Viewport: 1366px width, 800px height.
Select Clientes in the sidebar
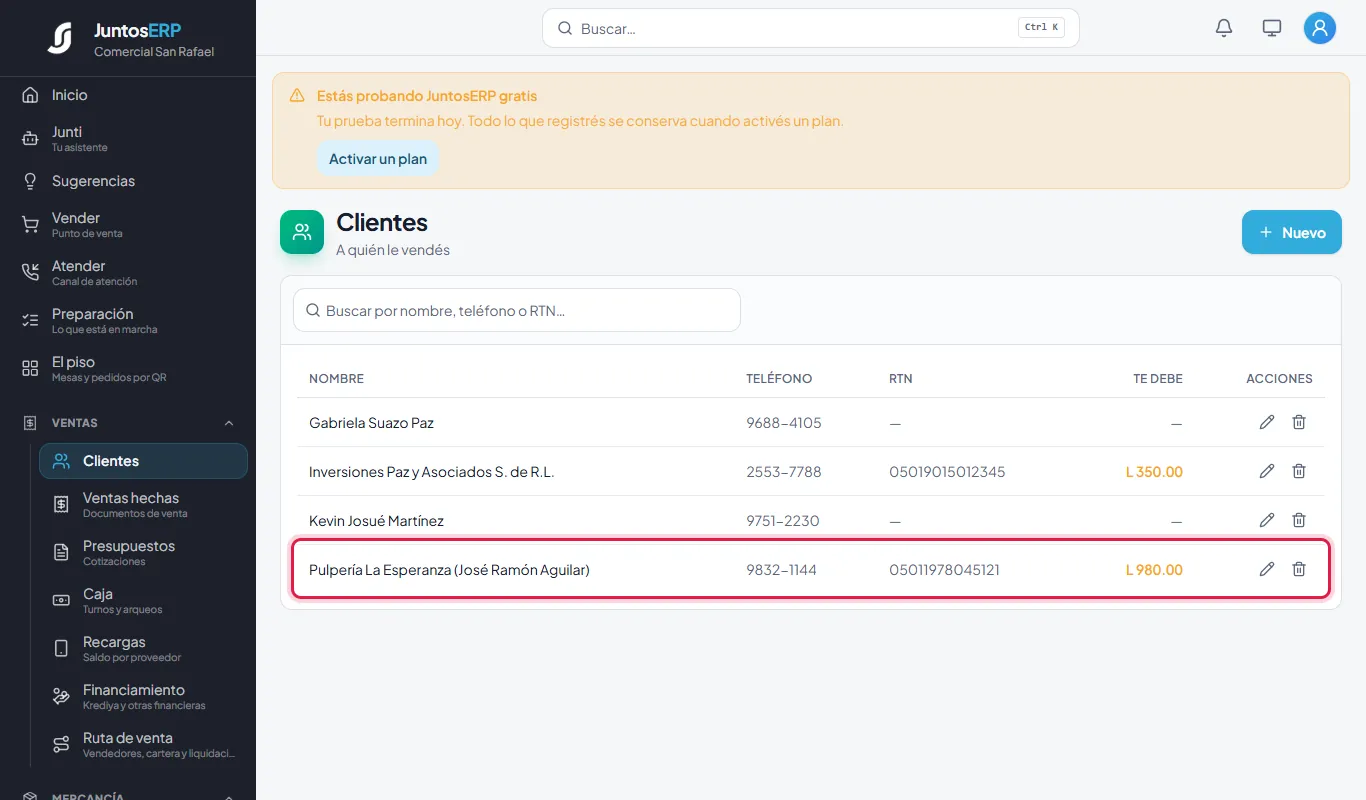point(143,461)
